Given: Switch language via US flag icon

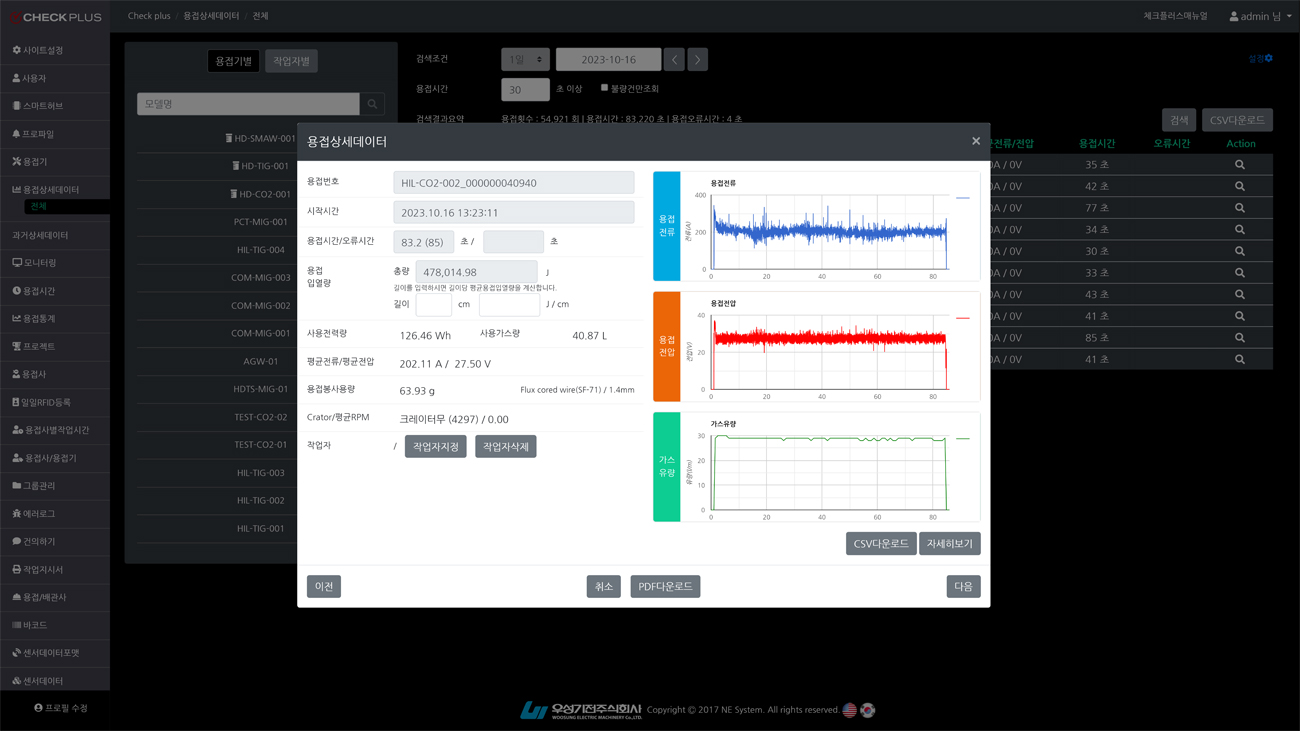Looking at the screenshot, I should tap(849, 710).
